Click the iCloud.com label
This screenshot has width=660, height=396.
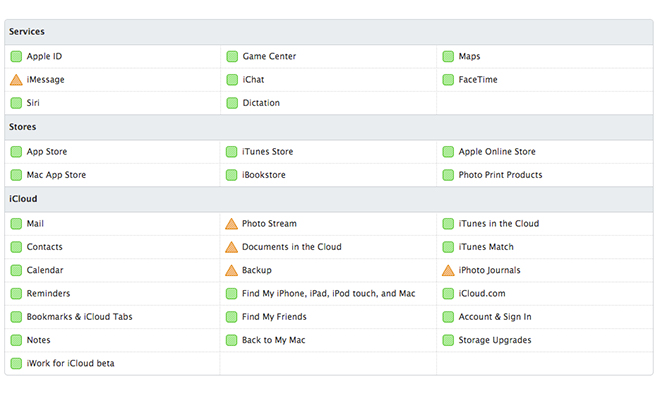(x=482, y=293)
